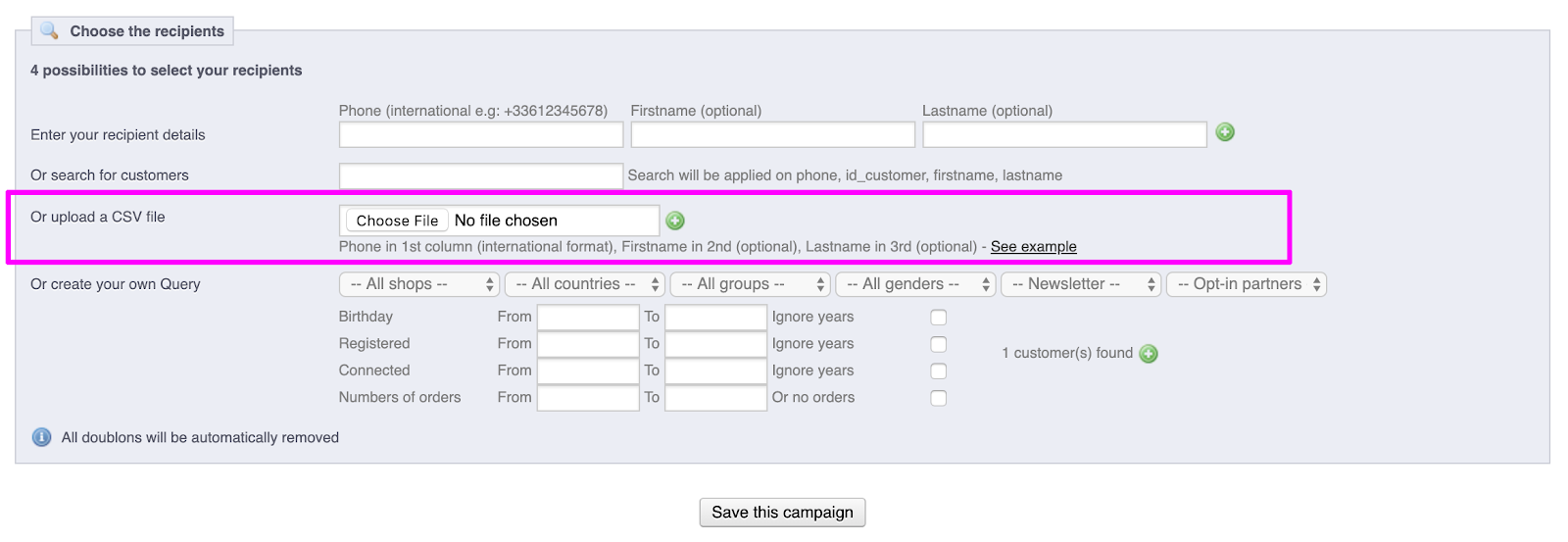The image size is (1568, 542).
Task: Click the blue info icon about doublons
Action: pyautogui.click(x=41, y=437)
